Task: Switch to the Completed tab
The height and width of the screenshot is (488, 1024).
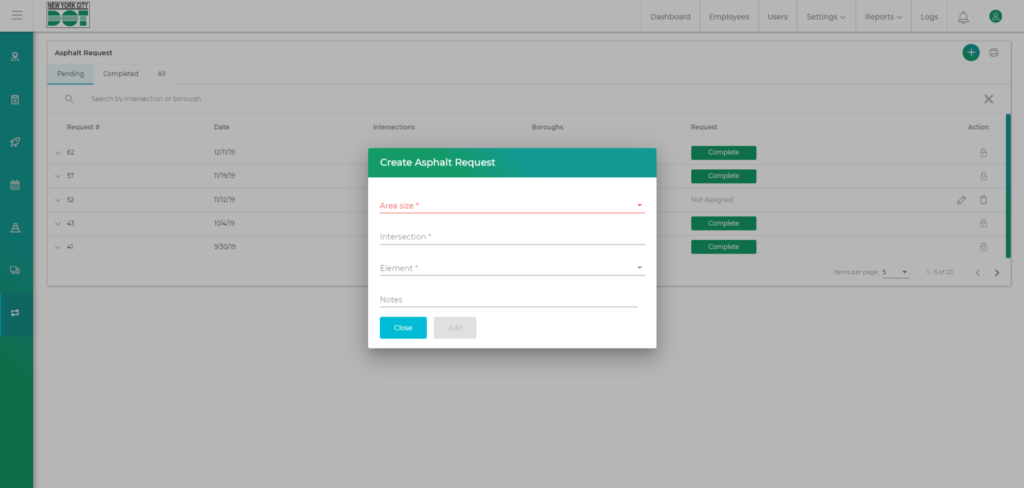Action: pyautogui.click(x=121, y=74)
